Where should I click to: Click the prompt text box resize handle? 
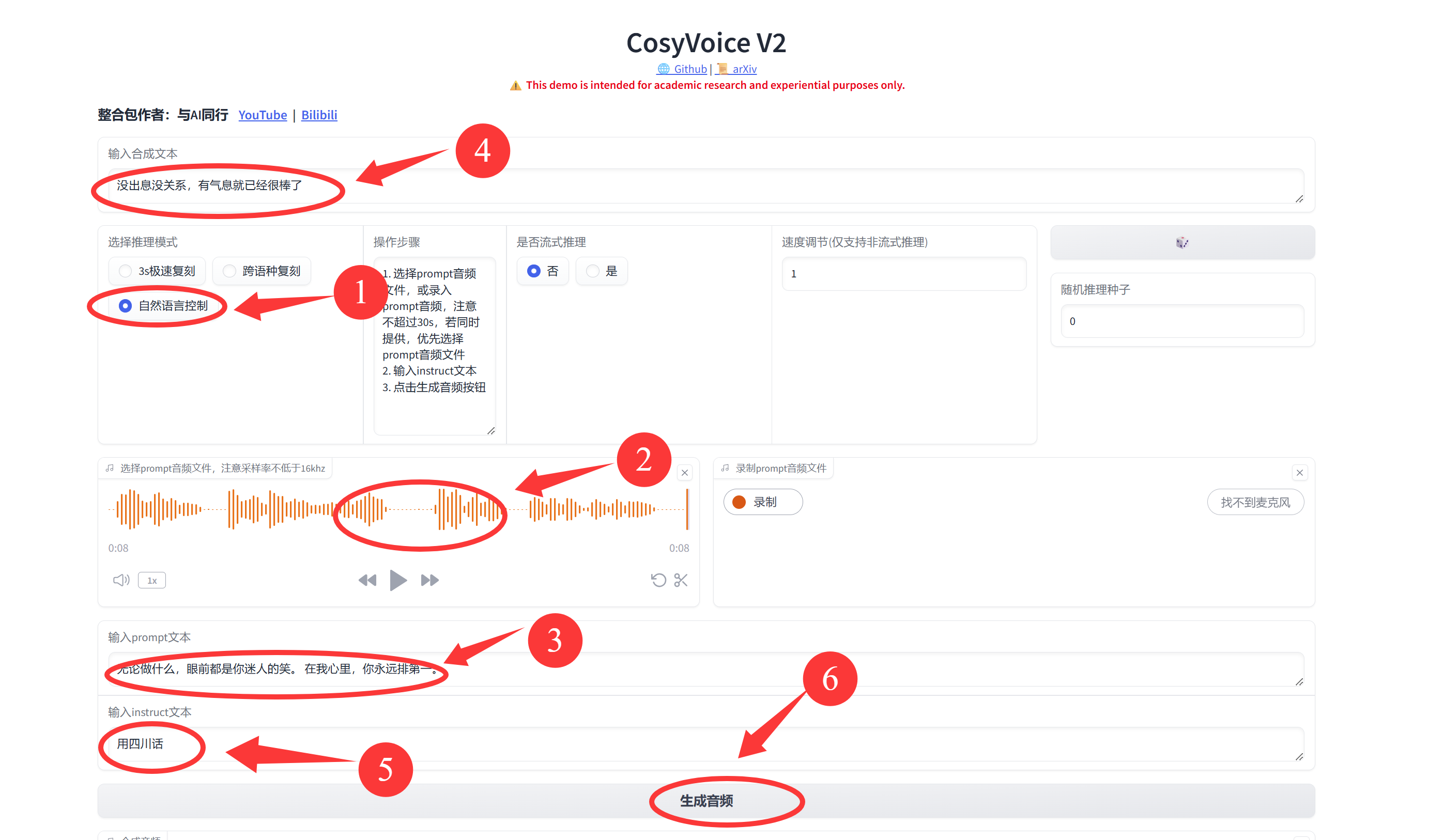[x=1299, y=682]
